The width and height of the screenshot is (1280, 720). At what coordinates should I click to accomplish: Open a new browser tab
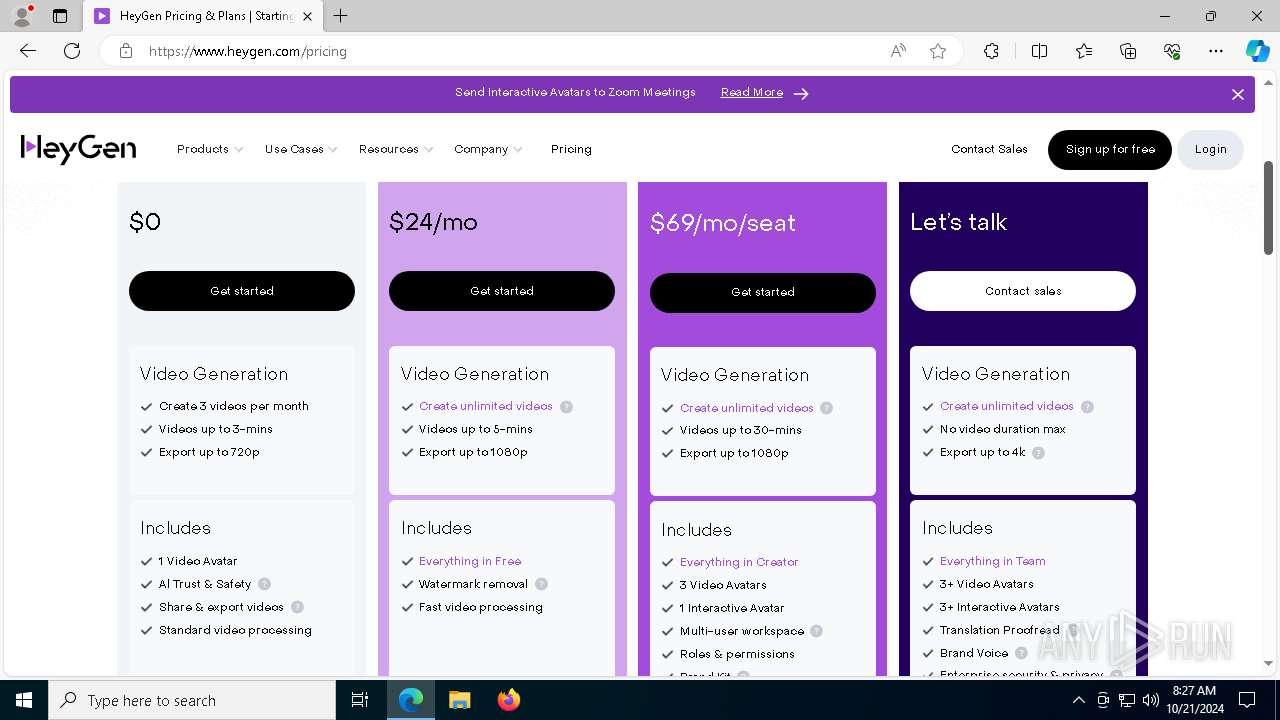tap(341, 16)
